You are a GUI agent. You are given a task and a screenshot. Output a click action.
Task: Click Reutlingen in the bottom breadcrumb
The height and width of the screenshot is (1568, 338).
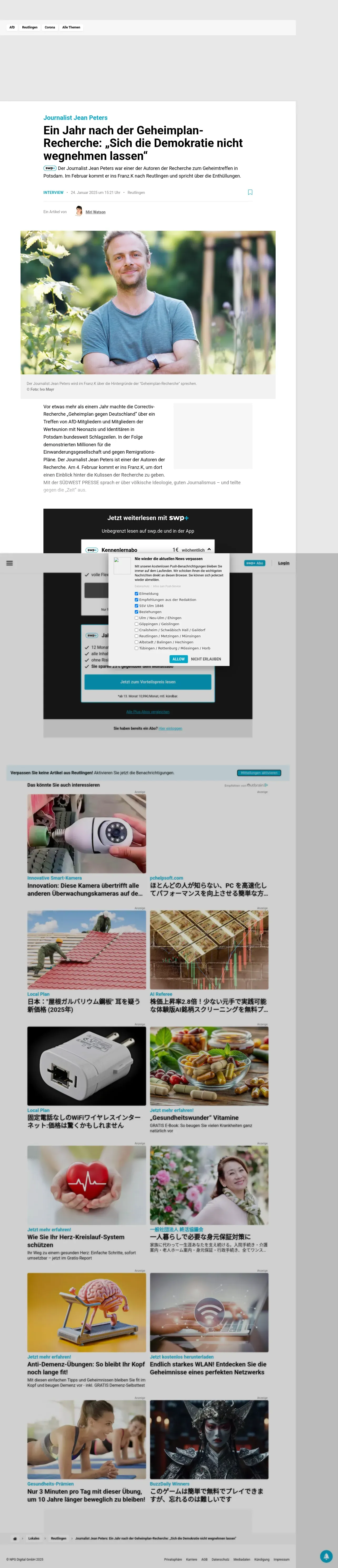click(x=58, y=1538)
